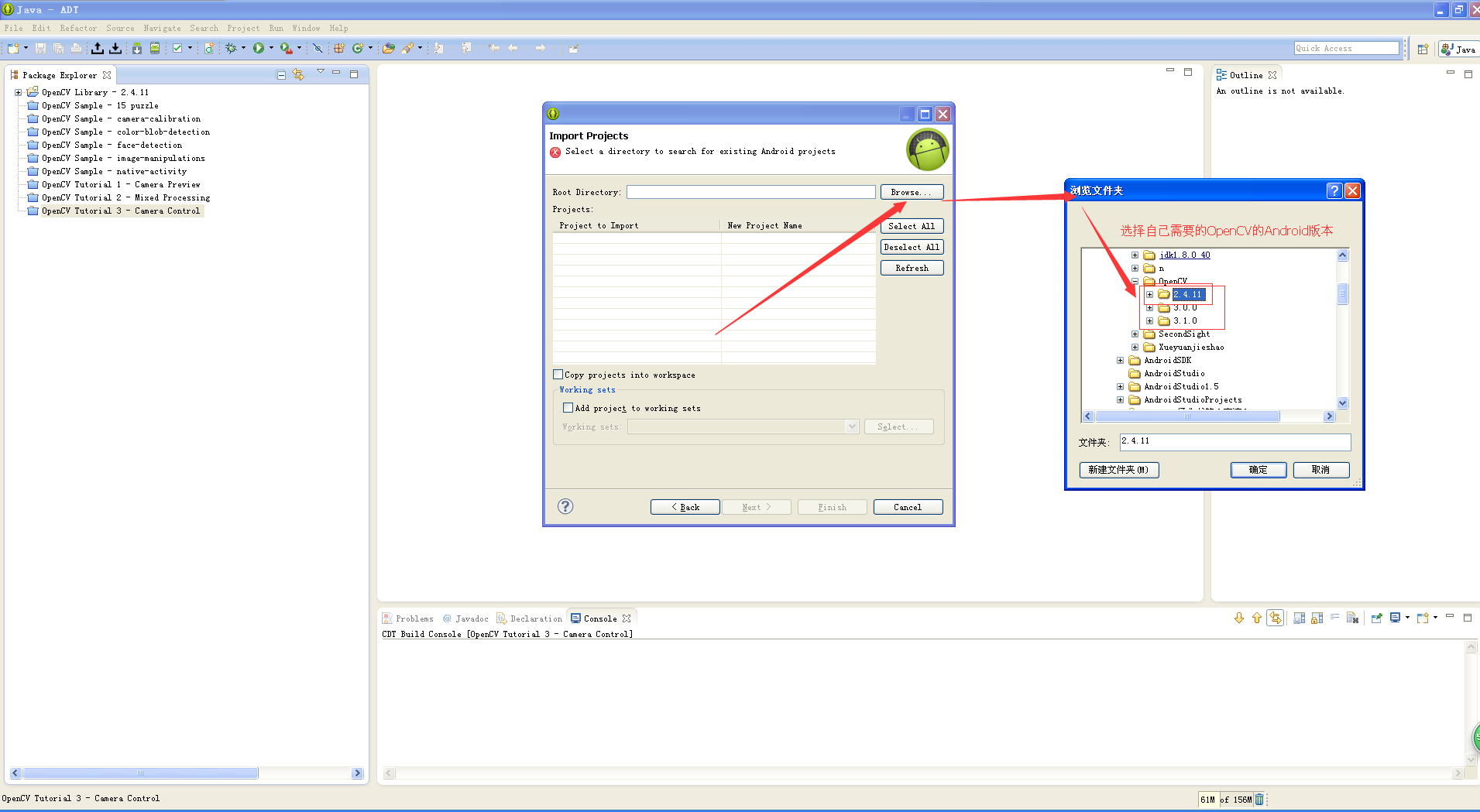Switch to the Javadoc tab

pos(465,618)
